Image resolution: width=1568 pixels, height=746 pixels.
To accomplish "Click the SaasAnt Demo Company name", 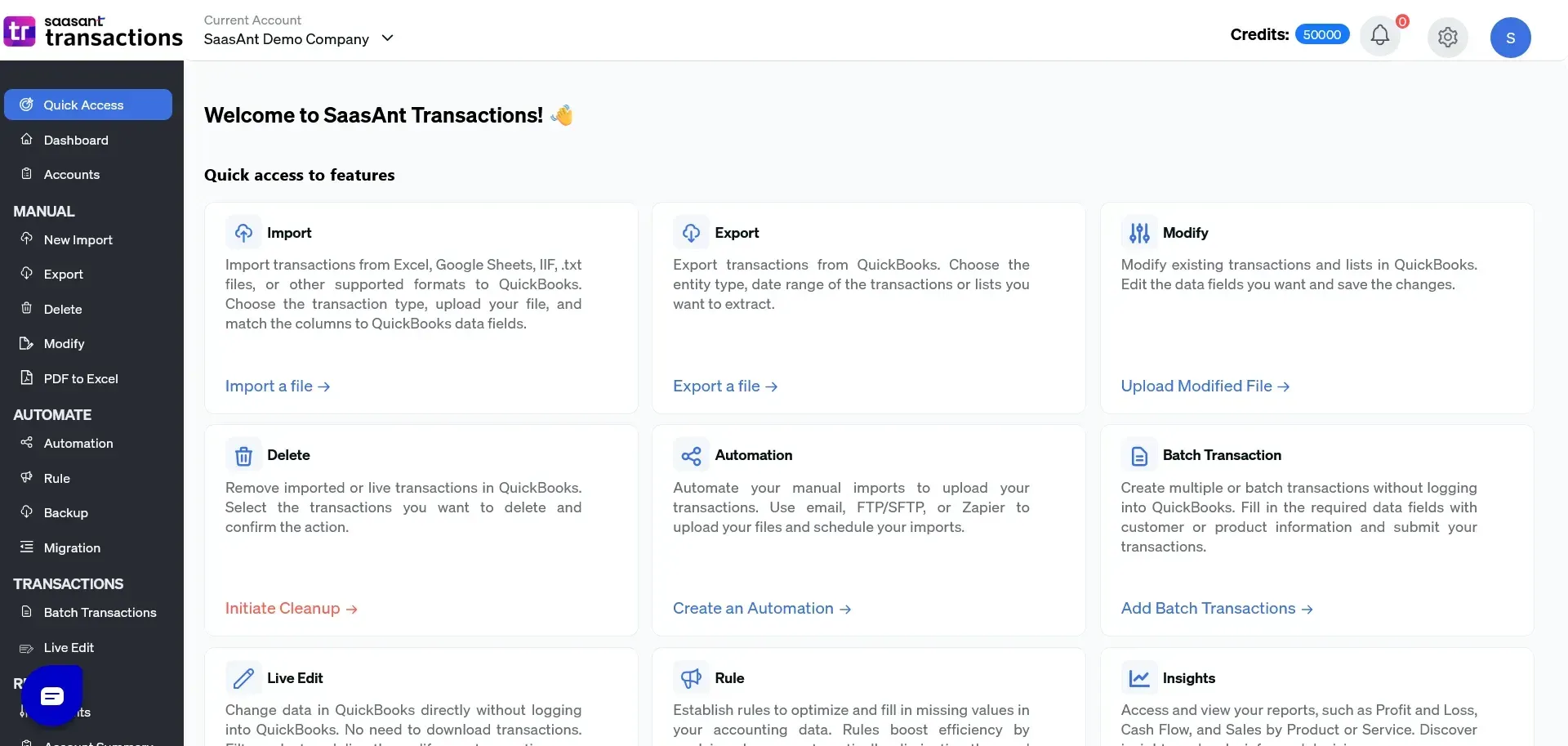I will click(x=287, y=38).
